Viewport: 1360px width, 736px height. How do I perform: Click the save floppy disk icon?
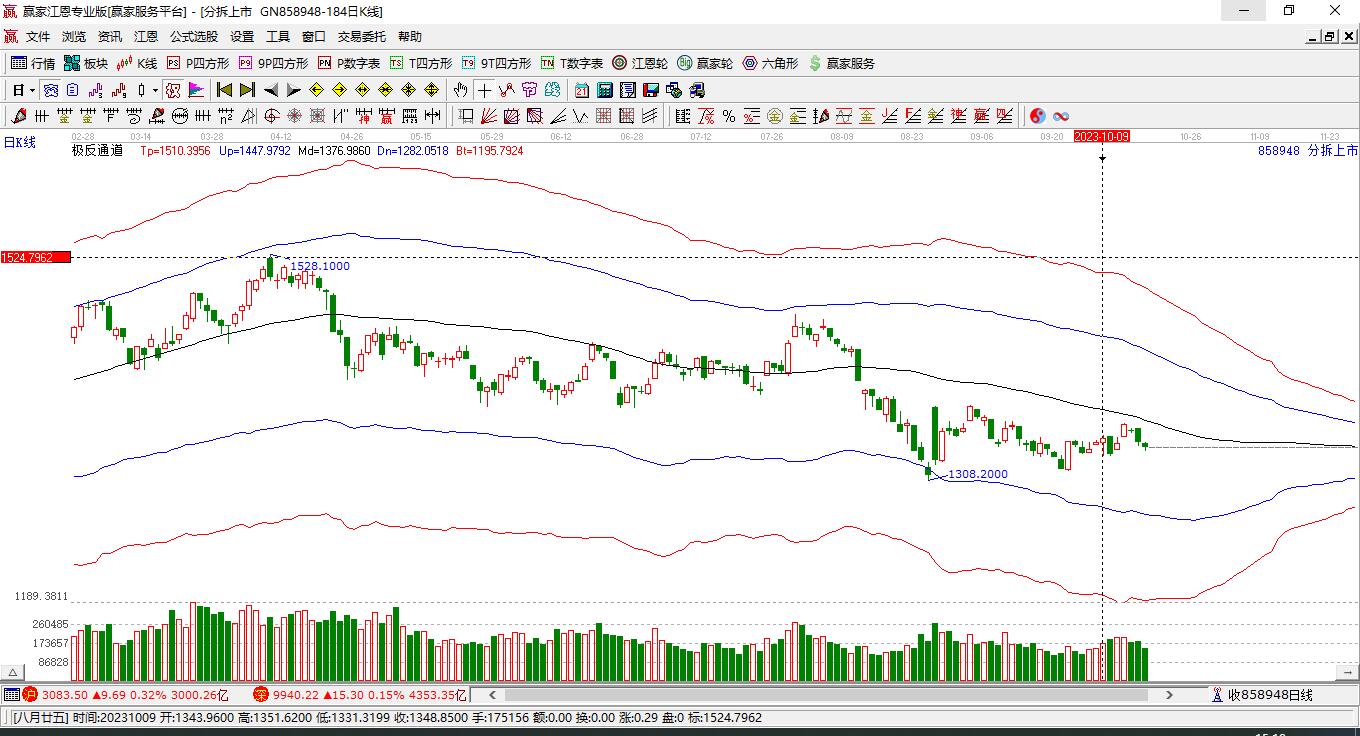pyautogui.click(x=650, y=90)
